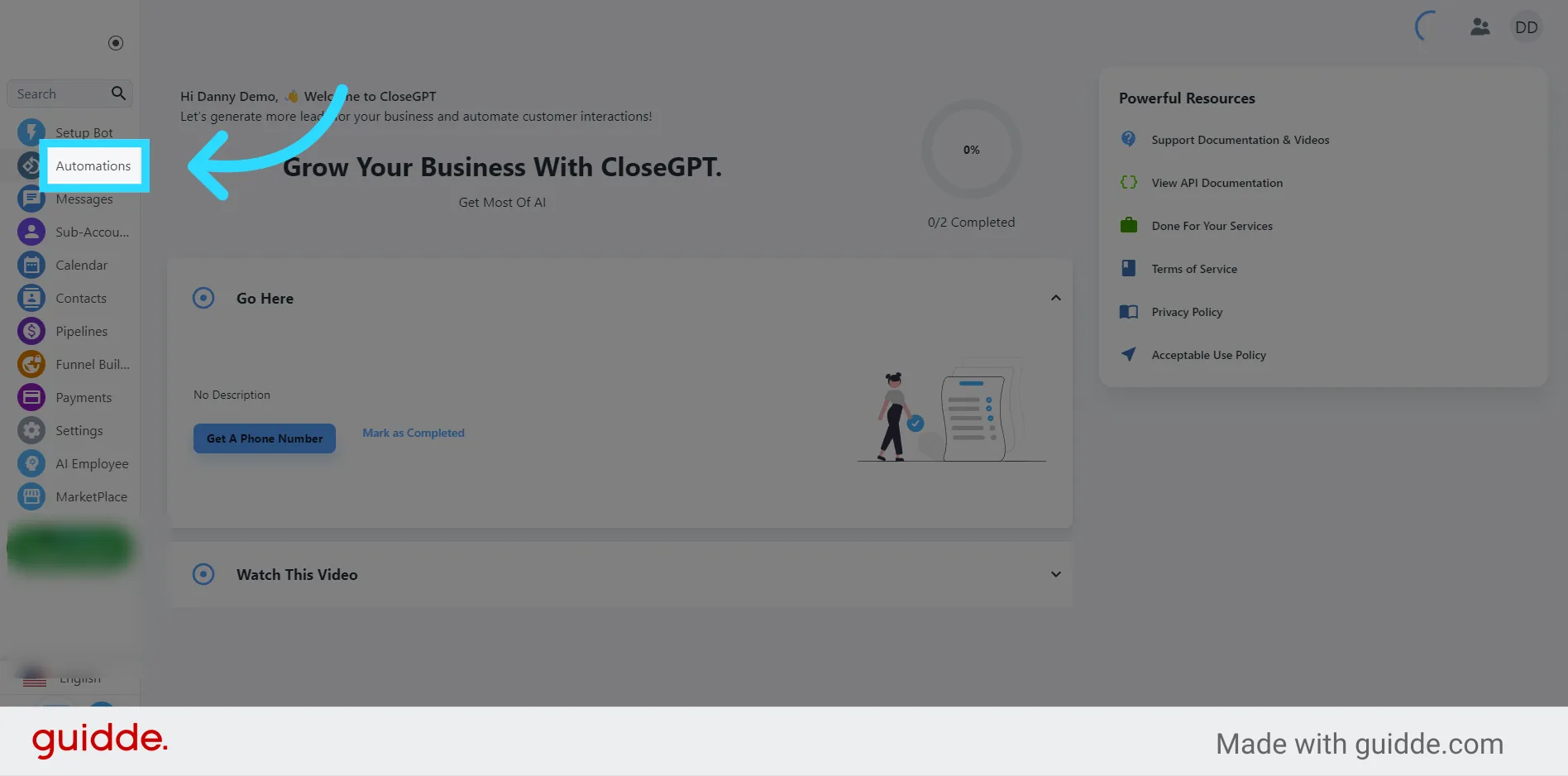Select Automations in the sidebar menu
This screenshot has width=1568, height=776.
(x=93, y=165)
